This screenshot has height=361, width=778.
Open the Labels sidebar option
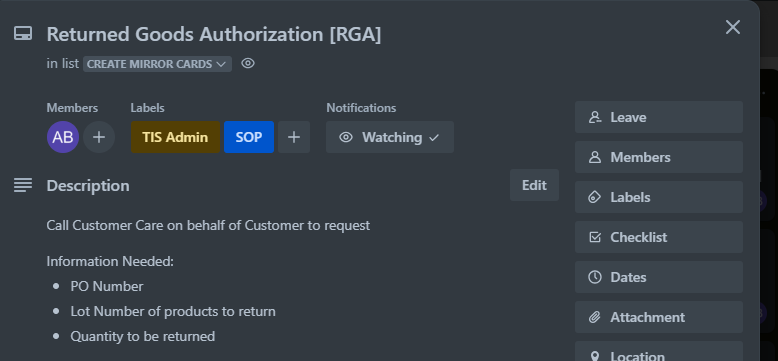pyautogui.click(x=658, y=197)
